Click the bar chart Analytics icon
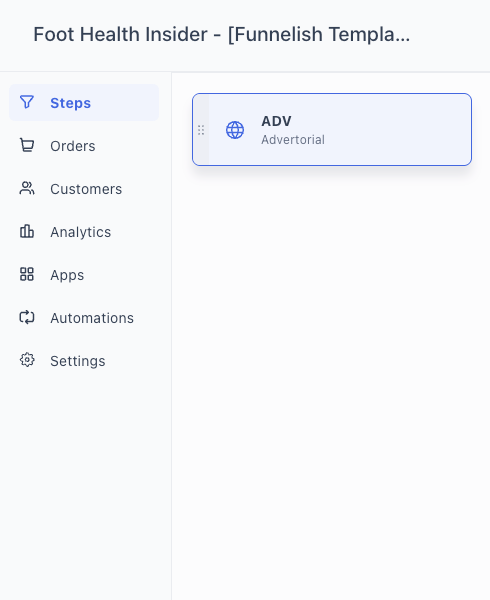Screen dimensions: 490x600 27,232
